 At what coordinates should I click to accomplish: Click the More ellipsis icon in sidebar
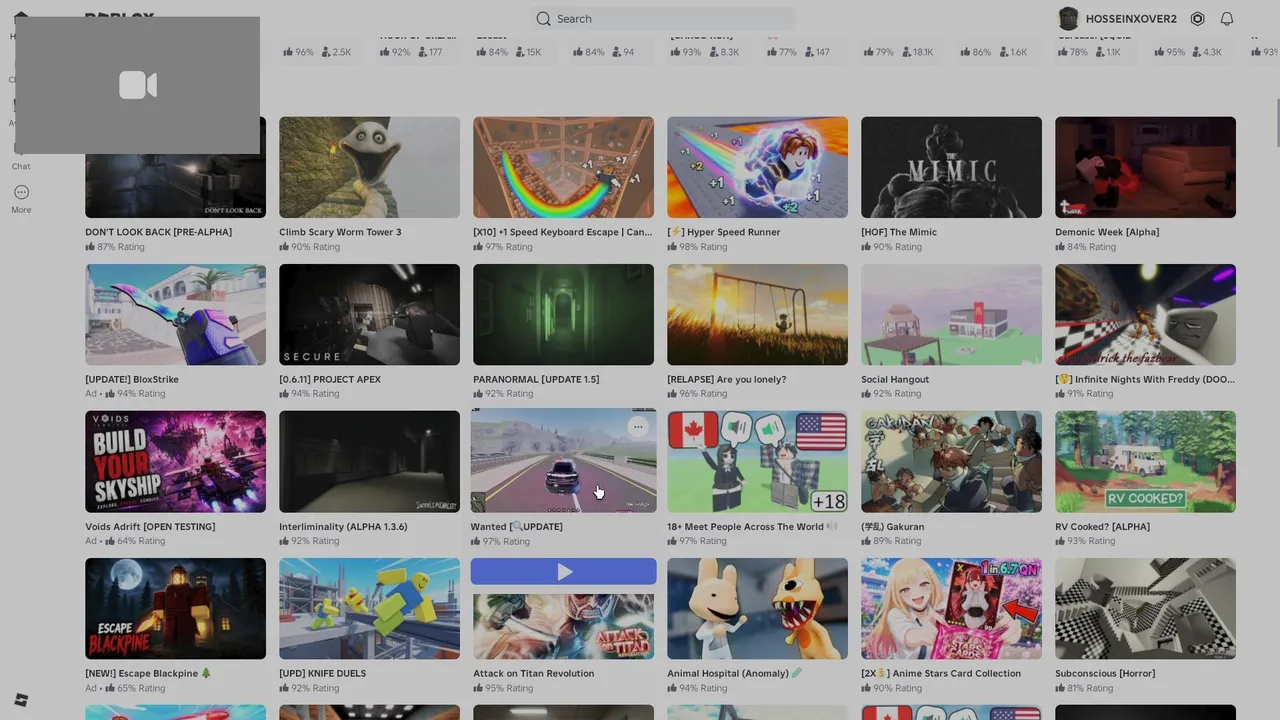(x=21, y=192)
